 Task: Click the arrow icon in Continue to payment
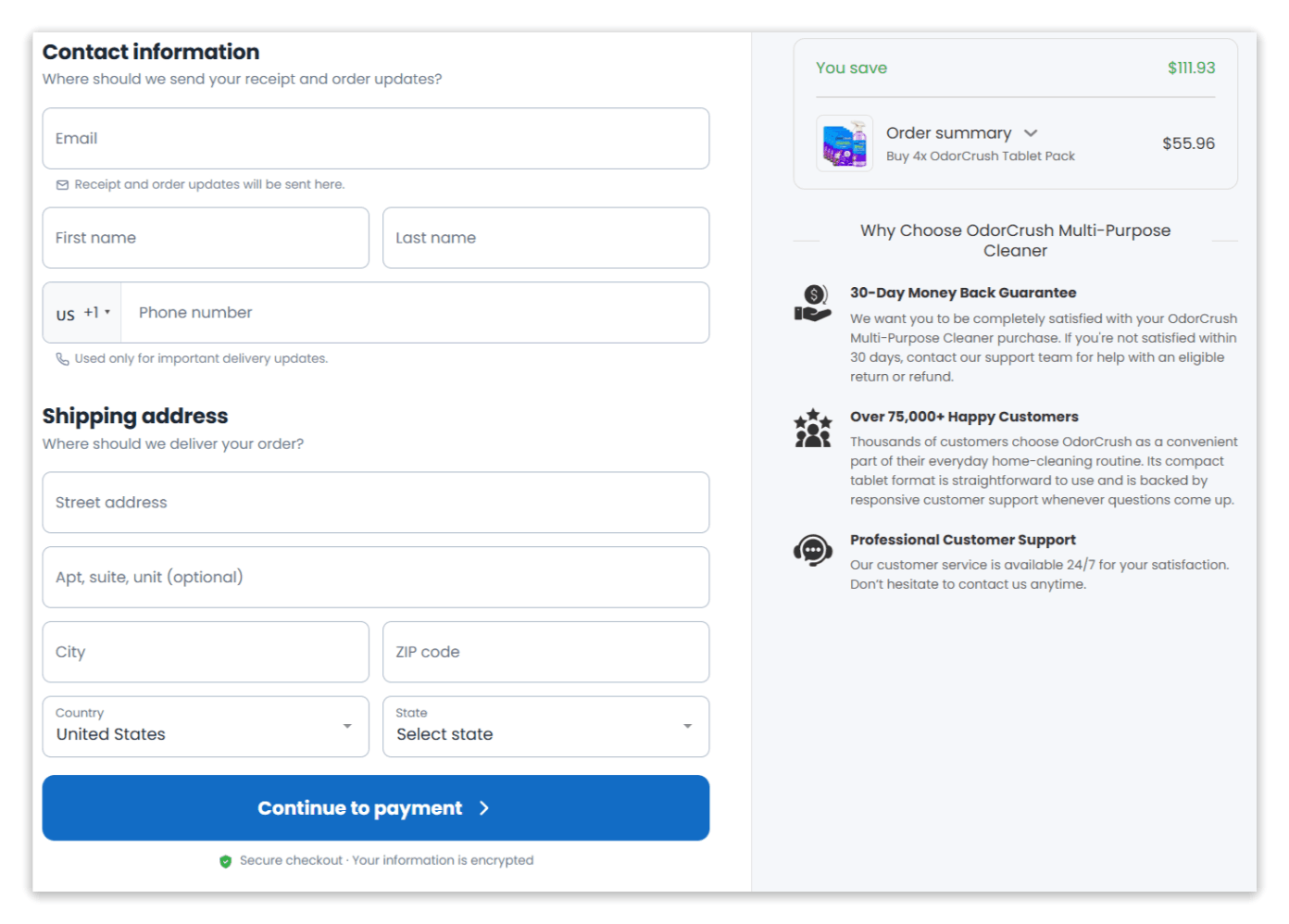483,808
